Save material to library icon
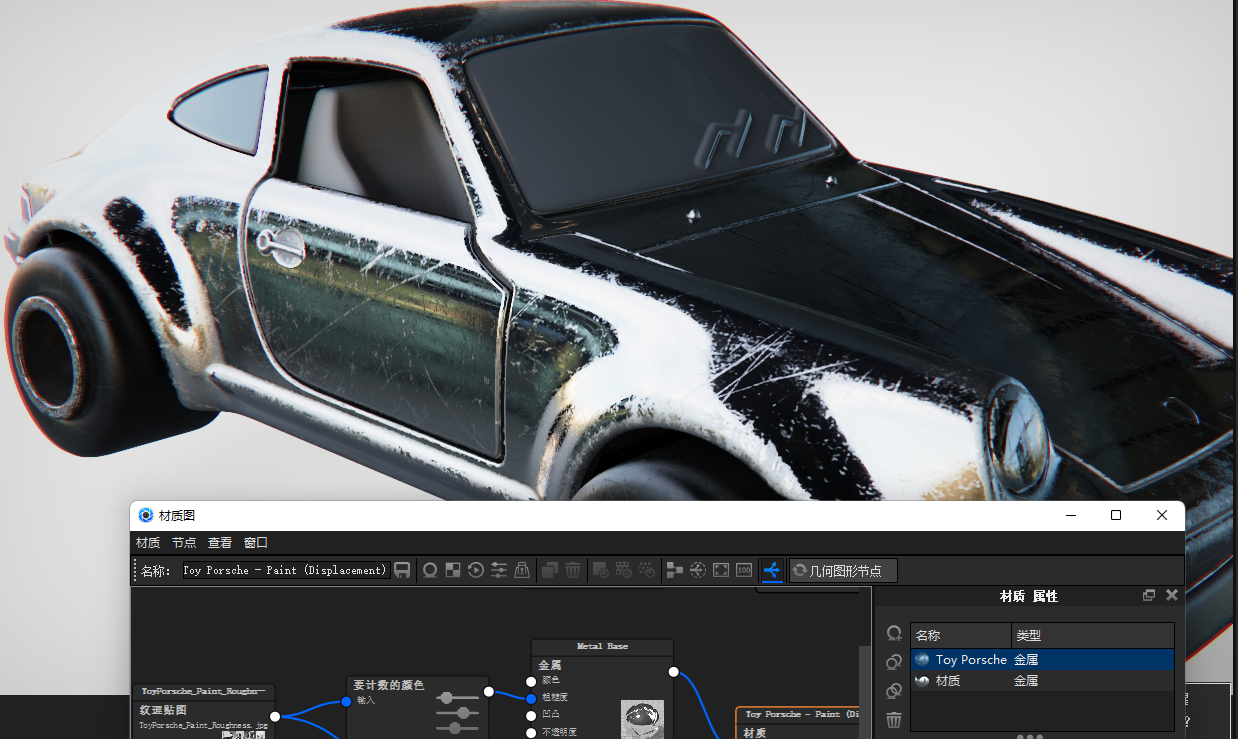The width and height of the screenshot is (1238, 739). point(402,570)
